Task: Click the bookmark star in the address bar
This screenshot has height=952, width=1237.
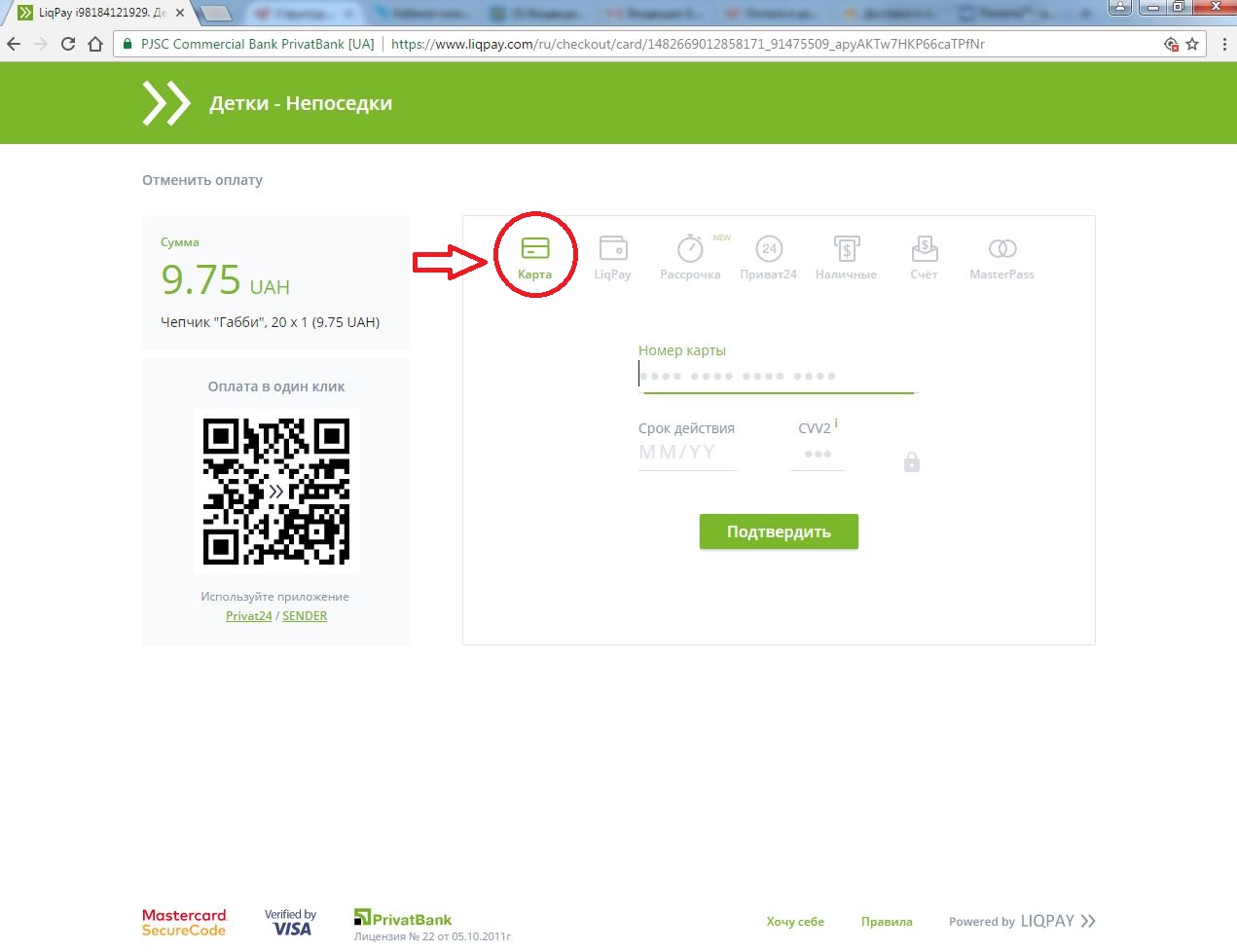Action: click(1193, 44)
